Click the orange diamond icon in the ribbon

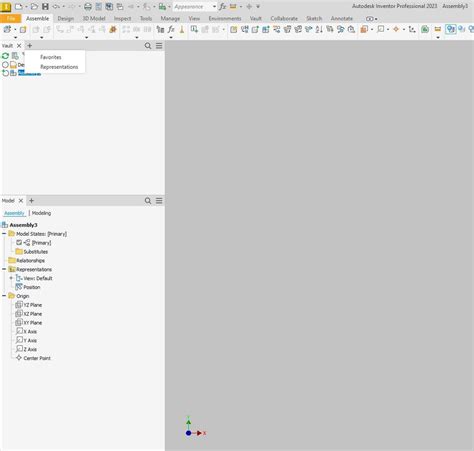396,29
